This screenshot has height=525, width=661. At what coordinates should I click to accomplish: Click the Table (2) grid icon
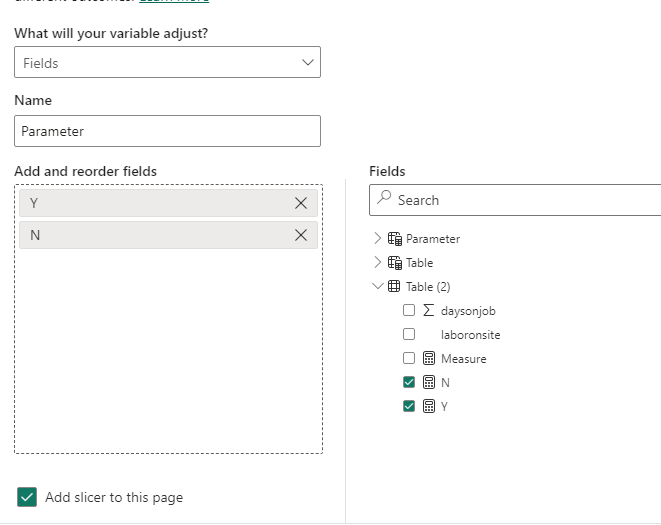click(394, 286)
